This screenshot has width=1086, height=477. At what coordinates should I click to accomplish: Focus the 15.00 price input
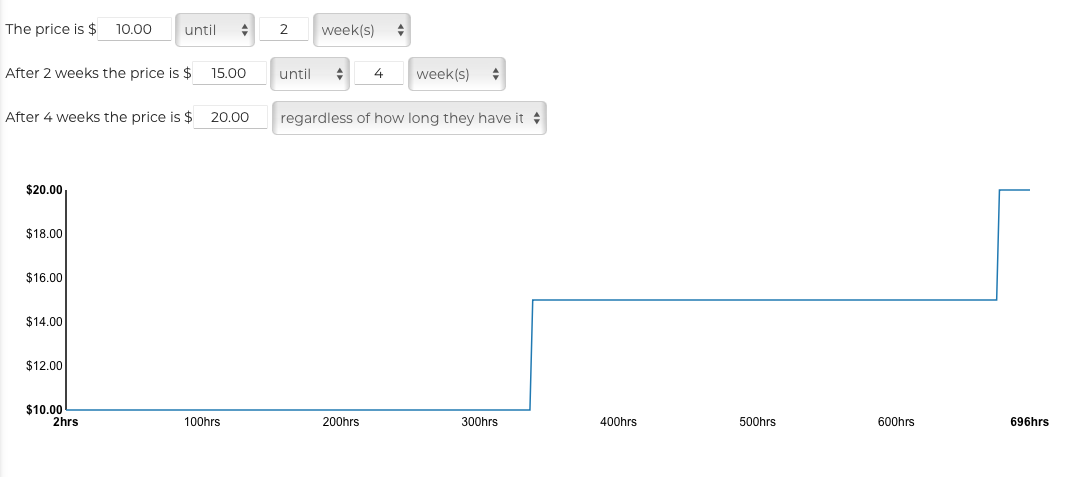[230, 74]
